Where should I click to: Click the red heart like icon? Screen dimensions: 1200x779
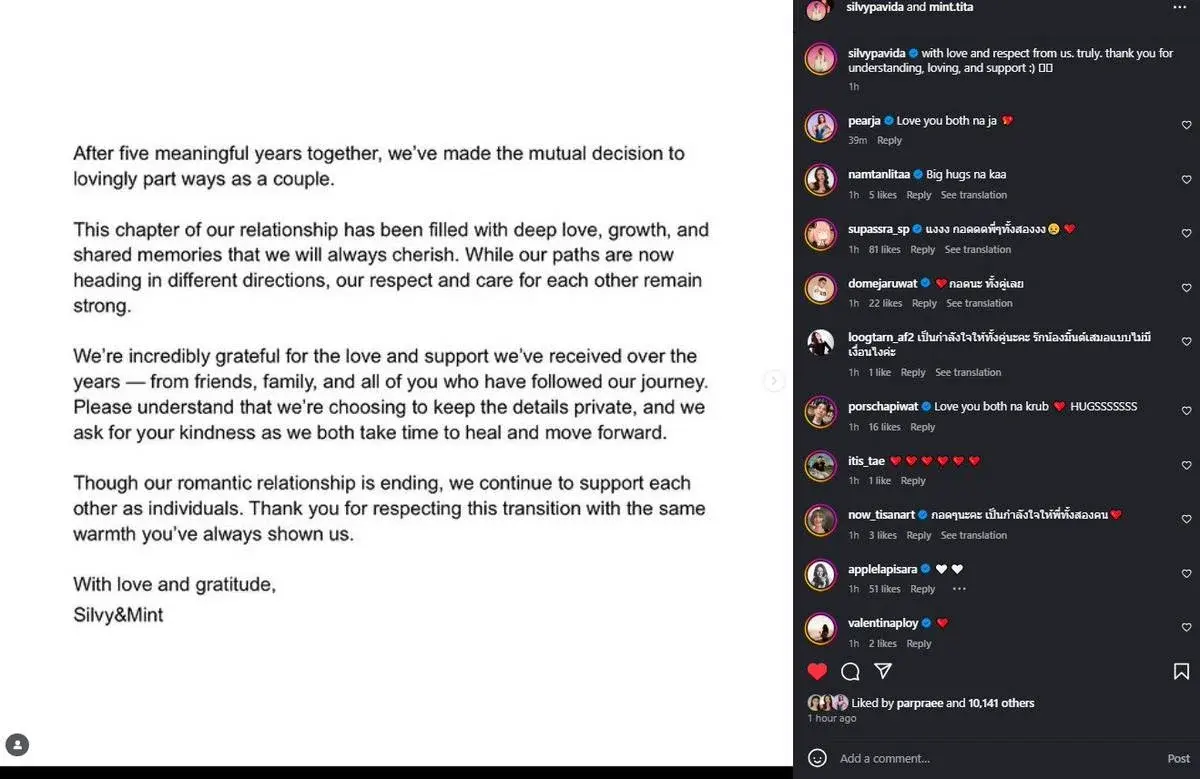[818, 671]
